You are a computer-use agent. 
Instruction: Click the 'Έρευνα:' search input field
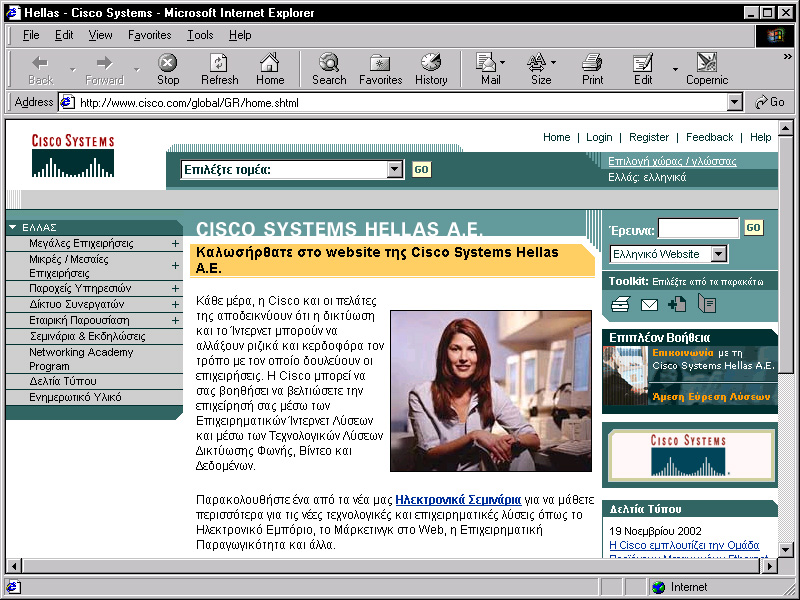698,228
